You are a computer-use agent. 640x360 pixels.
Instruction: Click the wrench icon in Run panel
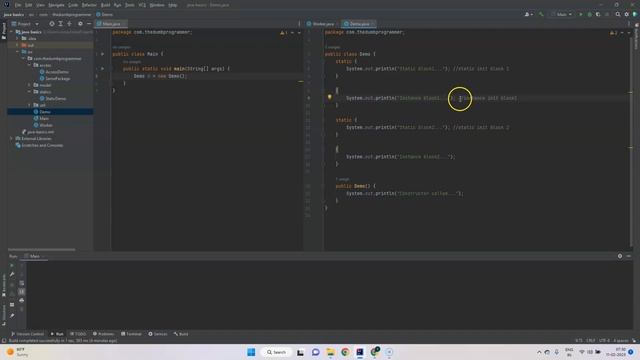click(12, 274)
